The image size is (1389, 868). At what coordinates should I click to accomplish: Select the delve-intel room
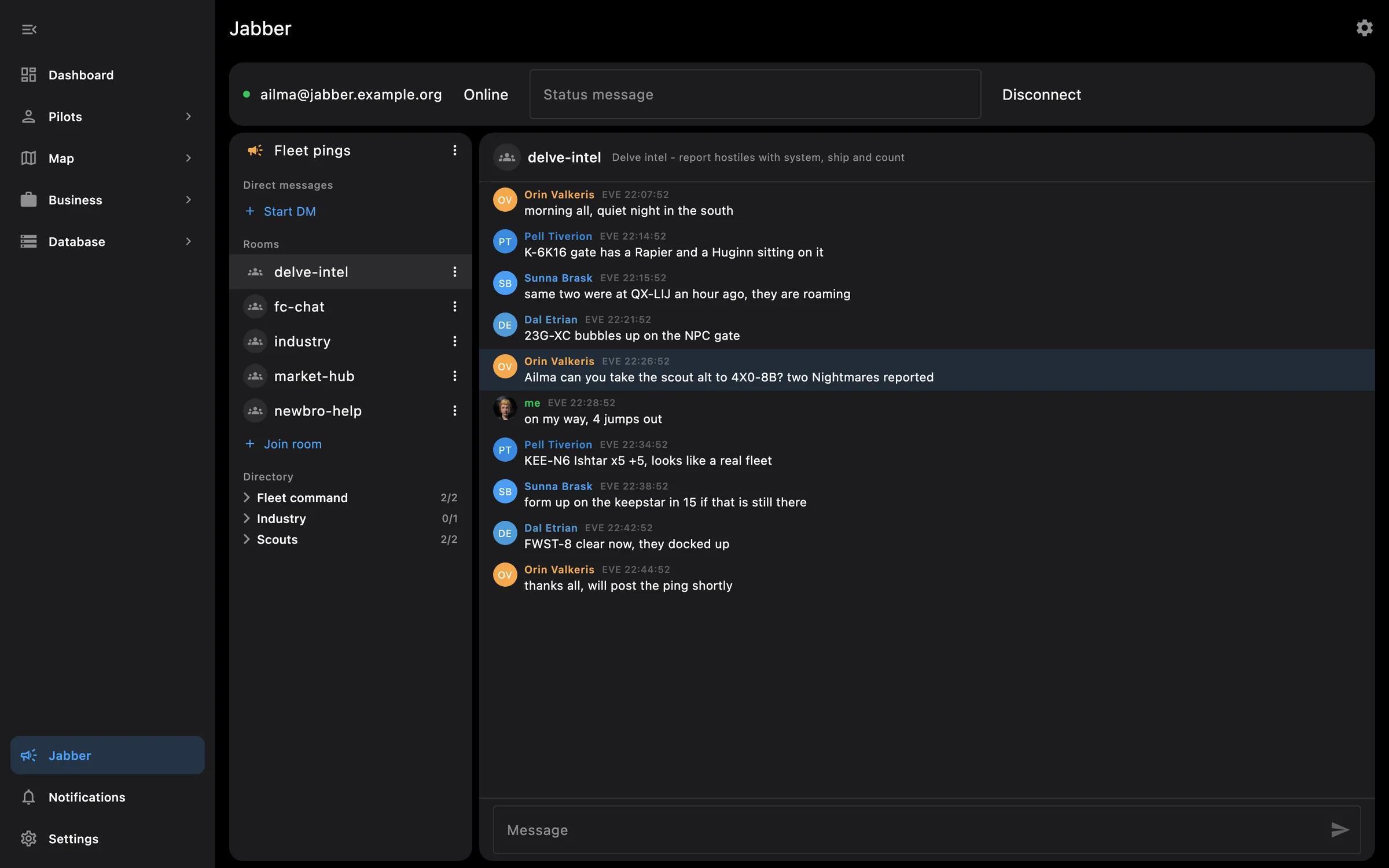351,272
